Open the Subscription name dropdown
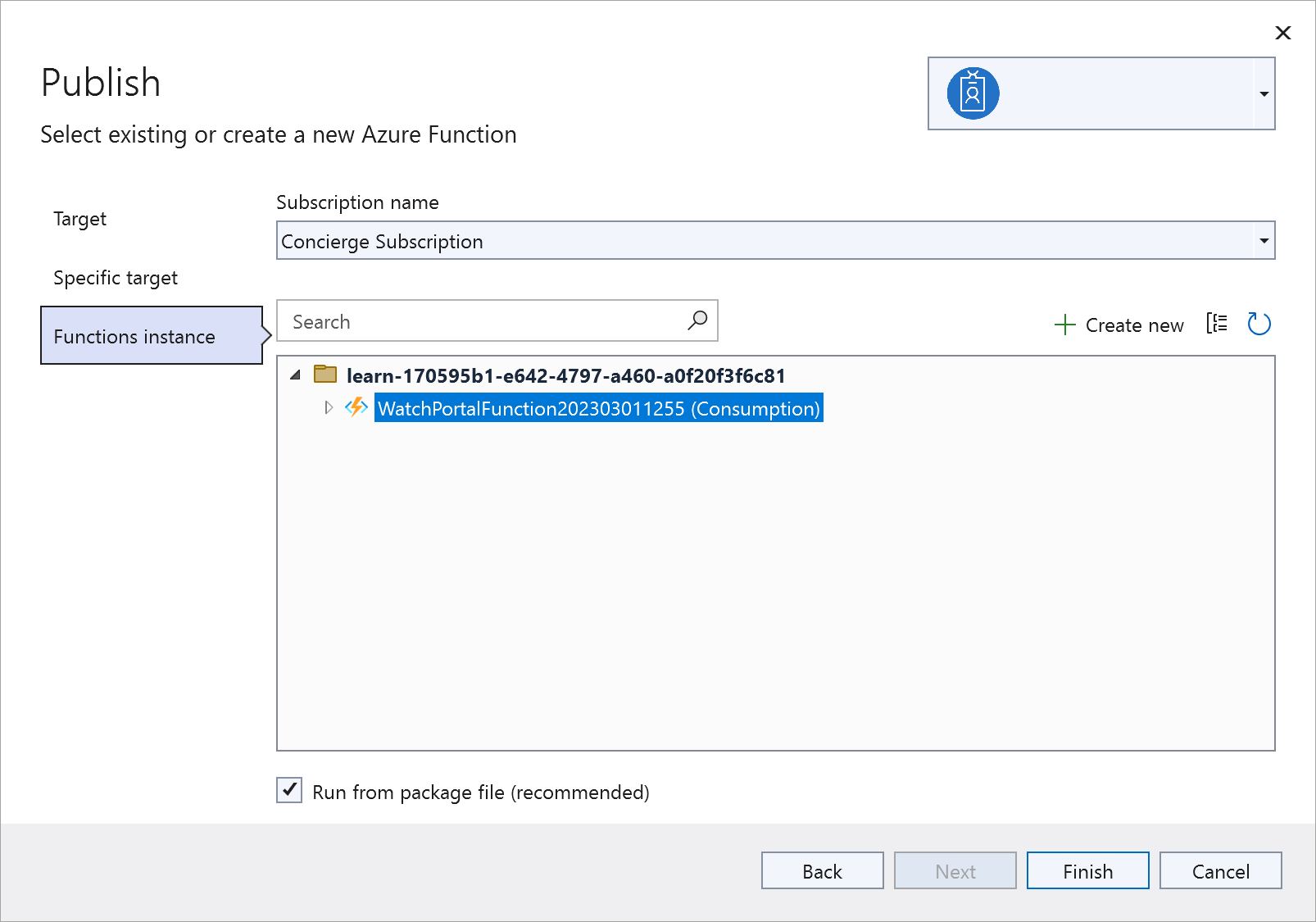Image resolution: width=1316 pixels, height=922 pixels. (x=775, y=241)
